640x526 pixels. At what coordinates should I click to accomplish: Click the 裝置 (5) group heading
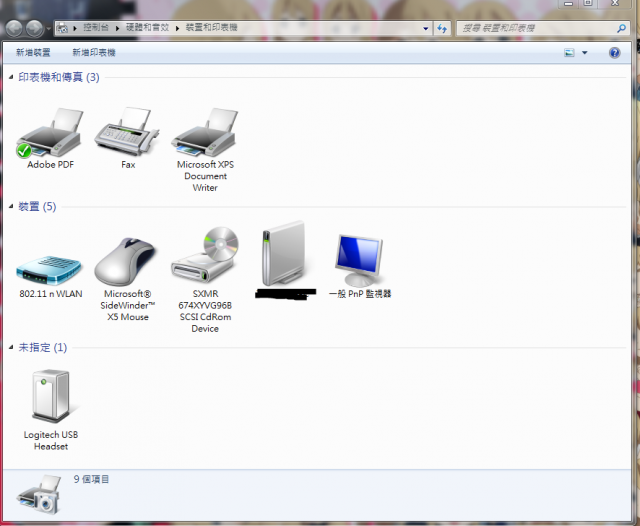[37, 206]
